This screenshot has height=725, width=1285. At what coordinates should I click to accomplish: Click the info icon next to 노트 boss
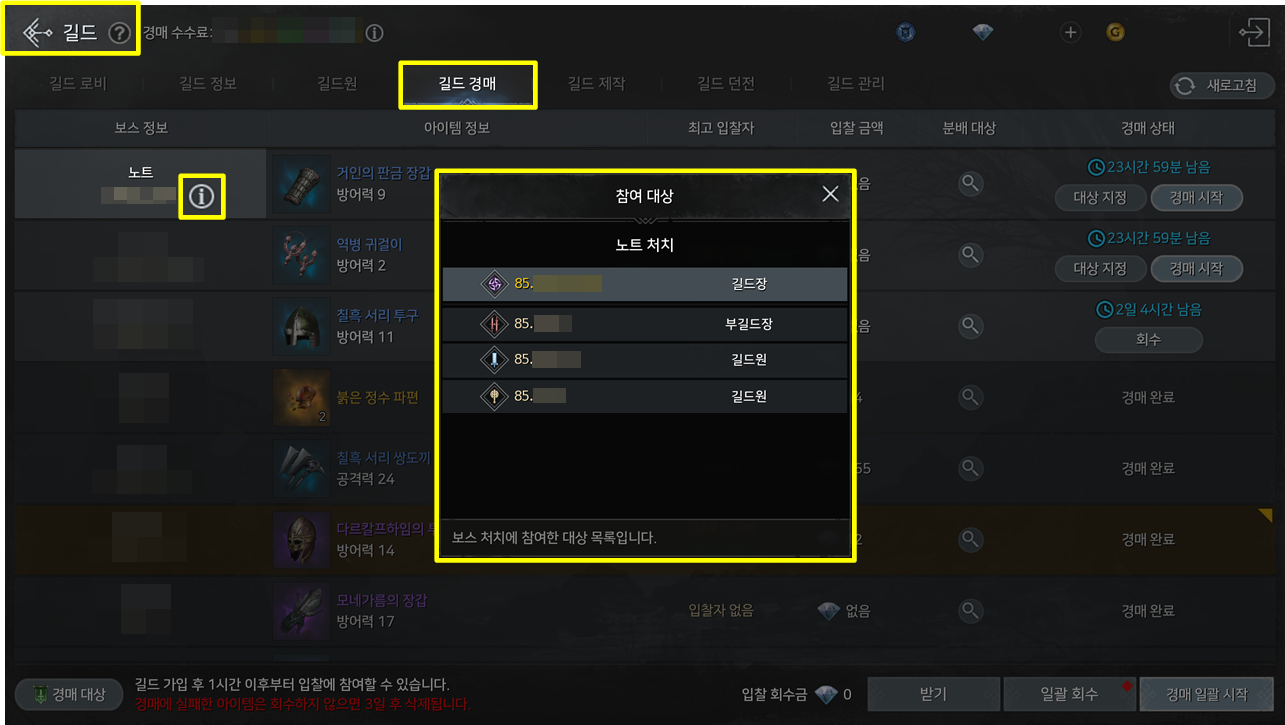(x=202, y=196)
